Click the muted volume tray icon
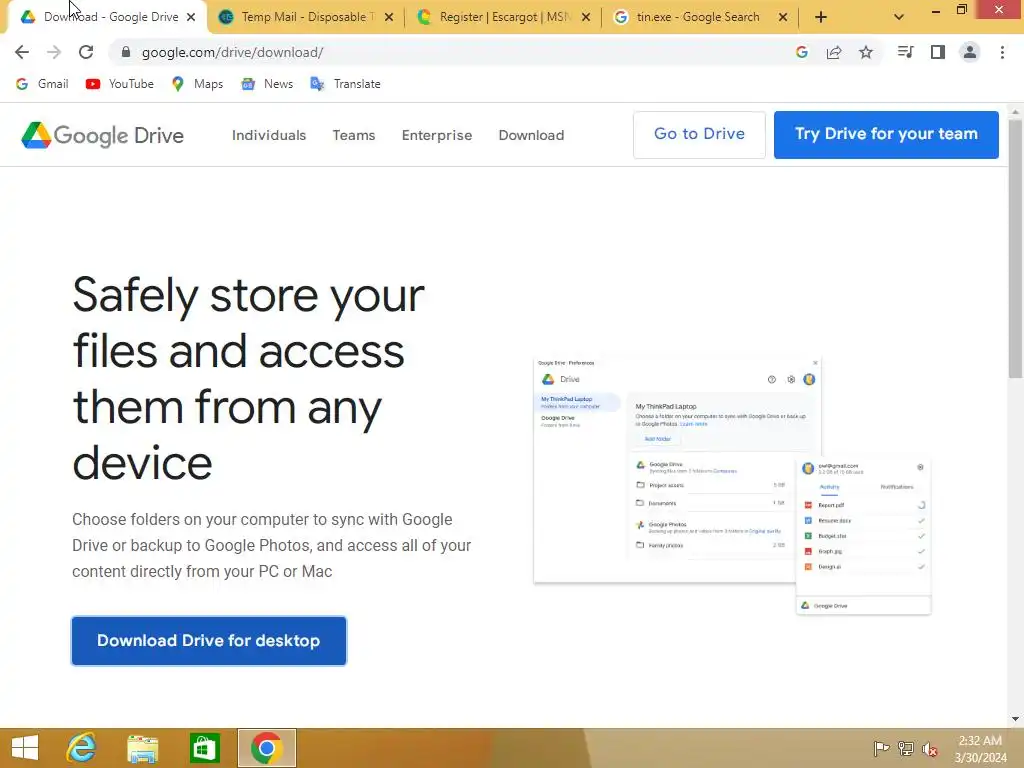Screen dimensions: 1024x768 pos(930,748)
